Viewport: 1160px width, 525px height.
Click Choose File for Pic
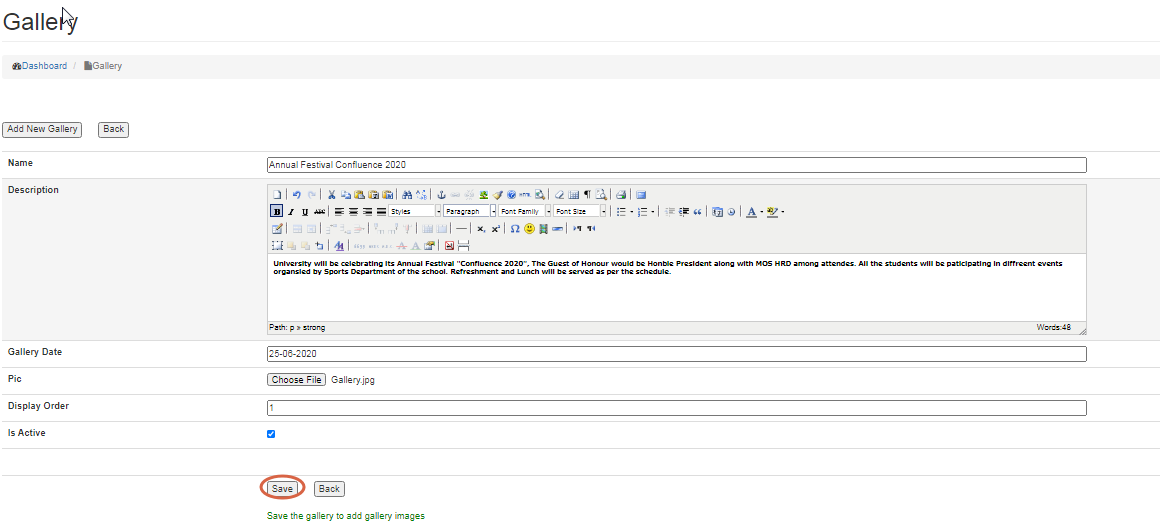pyautogui.click(x=297, y=380)
